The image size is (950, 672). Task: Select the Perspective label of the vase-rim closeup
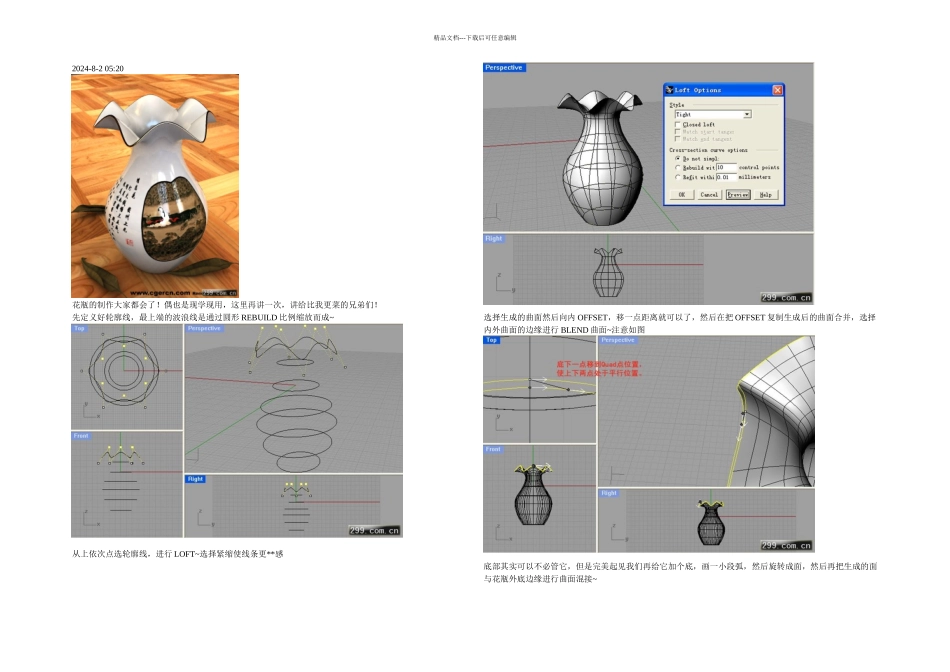coord(618,340)
